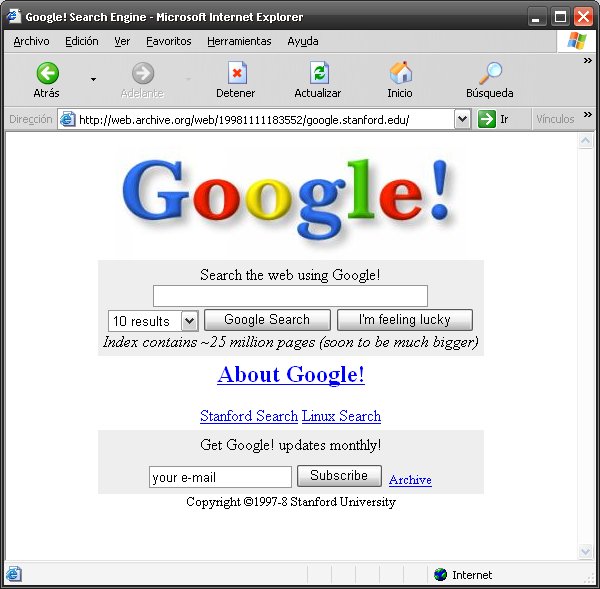
Task: Click 'Search the web using Google!' text
Action: [x=290, y=275]
